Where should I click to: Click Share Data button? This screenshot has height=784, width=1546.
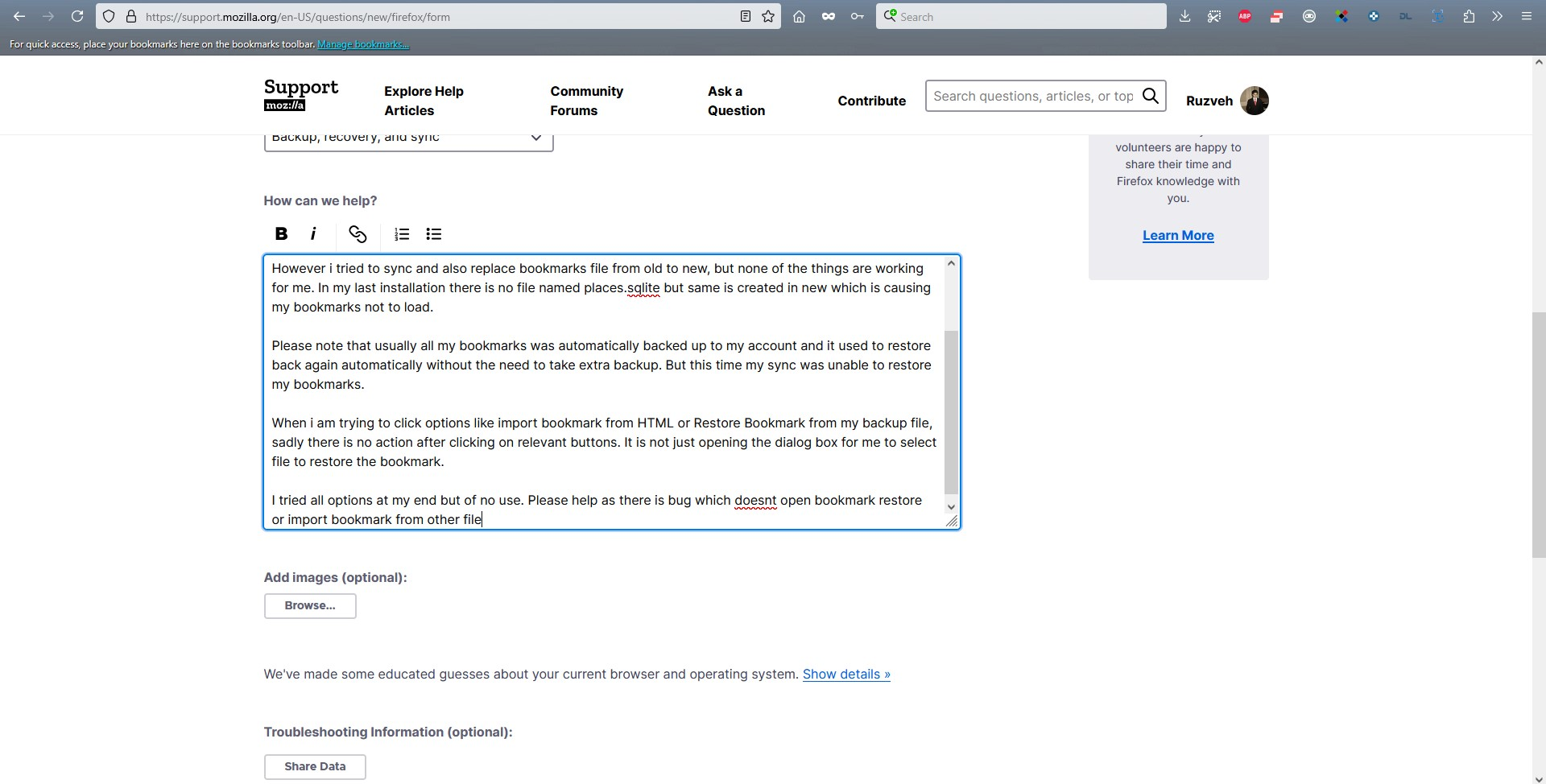(315, 766)
